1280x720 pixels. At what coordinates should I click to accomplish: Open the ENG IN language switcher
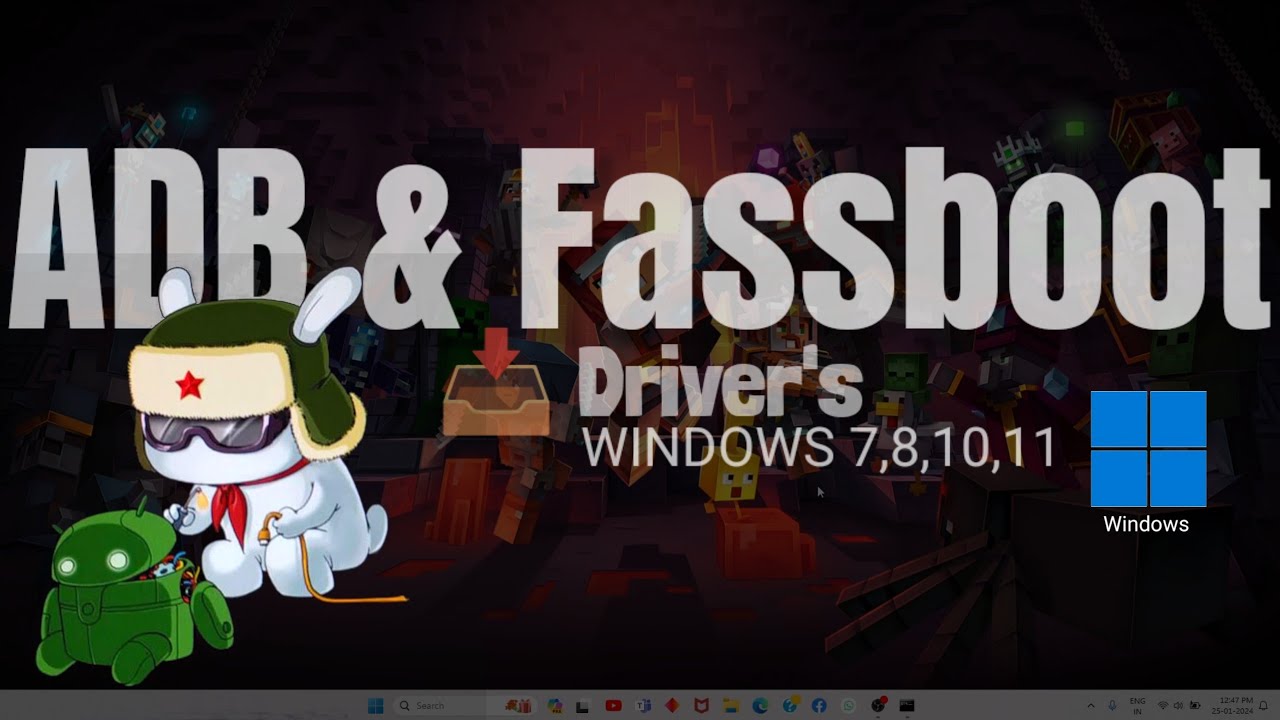1137,706
